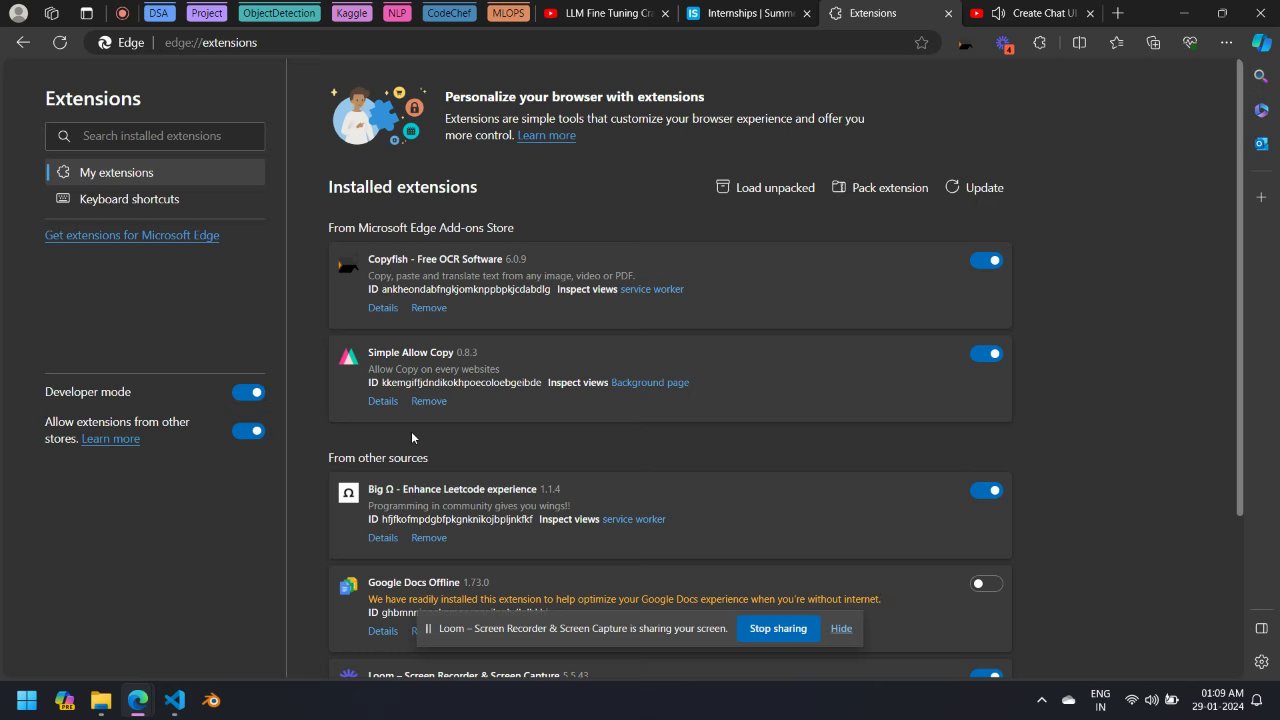This screenshot has width=1280, height=720.
Task: Click the Copyfish fish icon in toolbar
Action: [965, 43]
